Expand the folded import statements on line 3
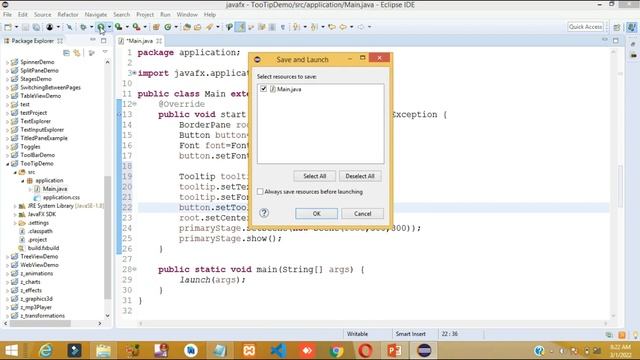 134,73
